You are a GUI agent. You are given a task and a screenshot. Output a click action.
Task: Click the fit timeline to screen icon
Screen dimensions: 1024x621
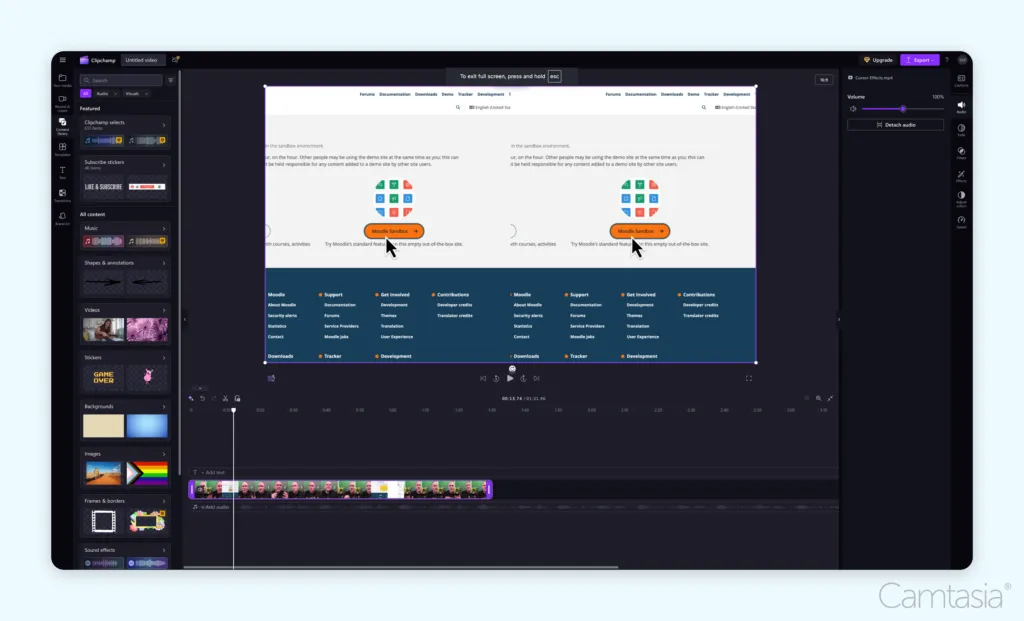pos(830,398)
